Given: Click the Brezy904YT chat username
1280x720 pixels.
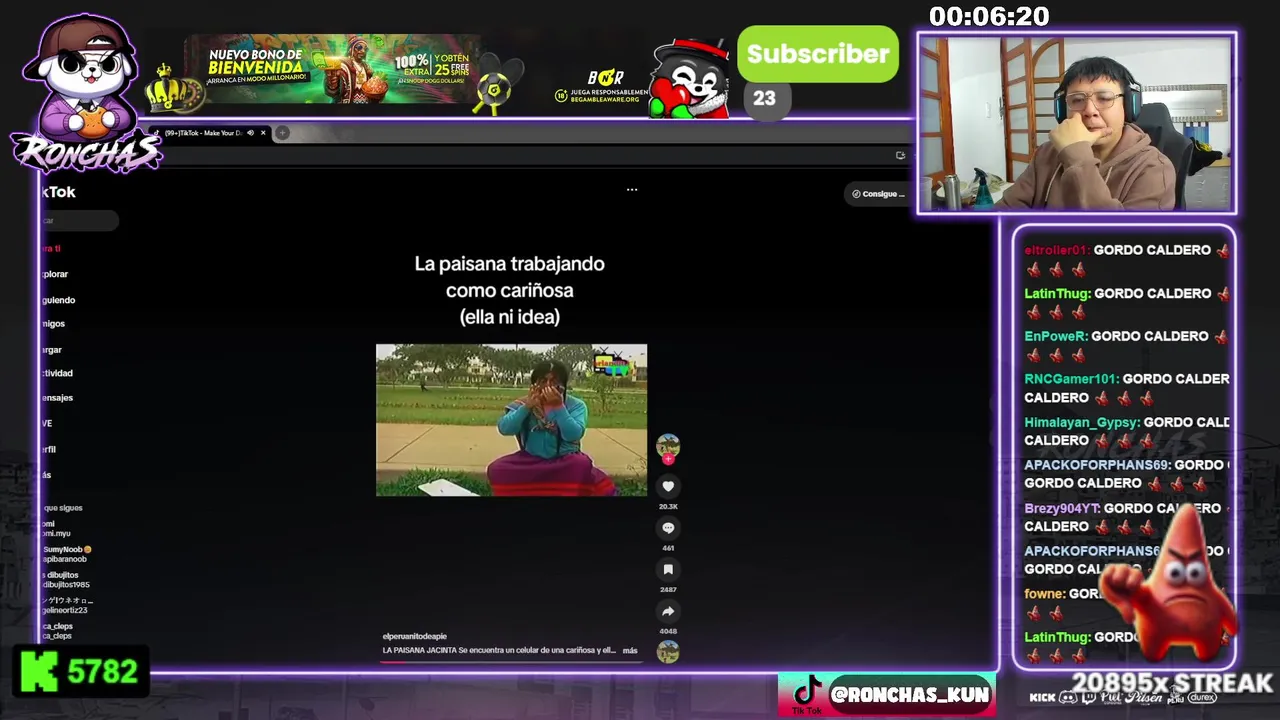Looking at the screenshot, I should coord(1061,509).
